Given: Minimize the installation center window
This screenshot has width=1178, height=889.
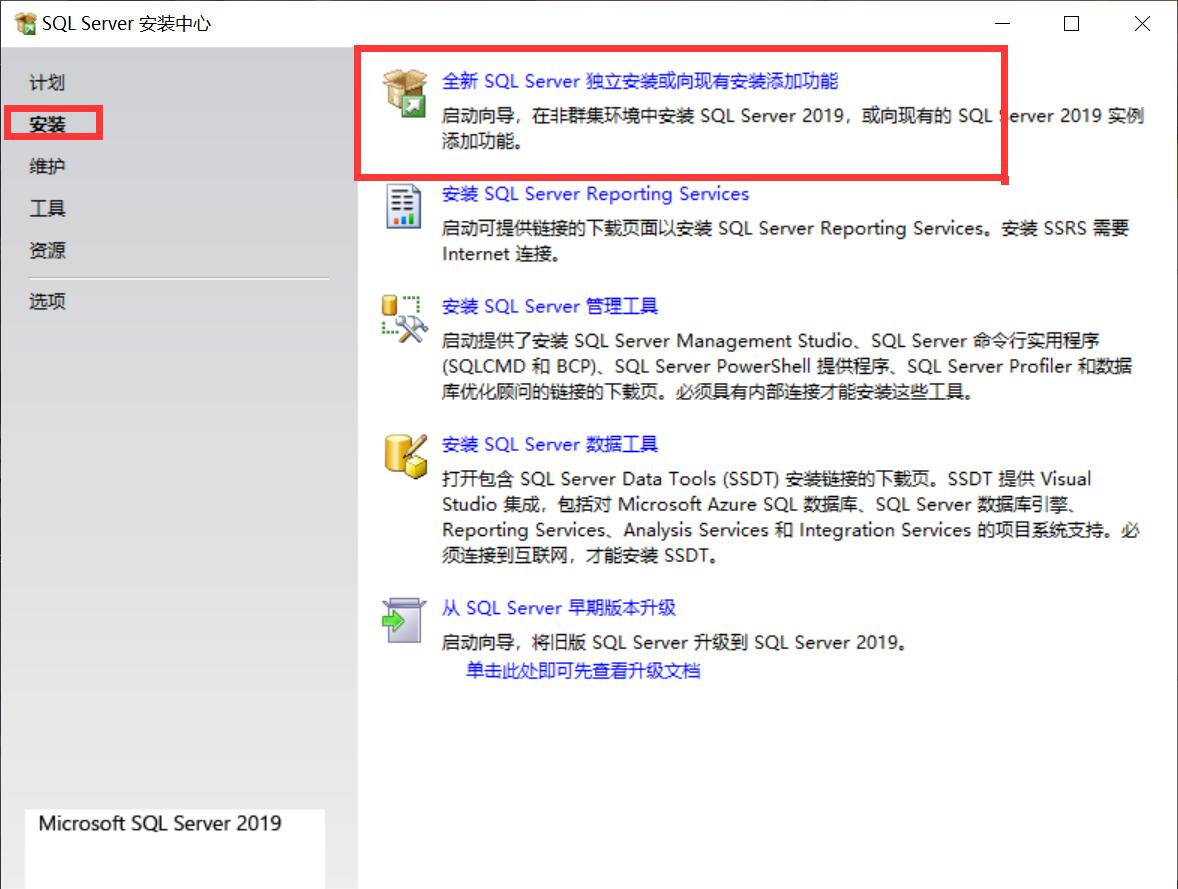Looking at the screenshot, I should (1002, 23).
